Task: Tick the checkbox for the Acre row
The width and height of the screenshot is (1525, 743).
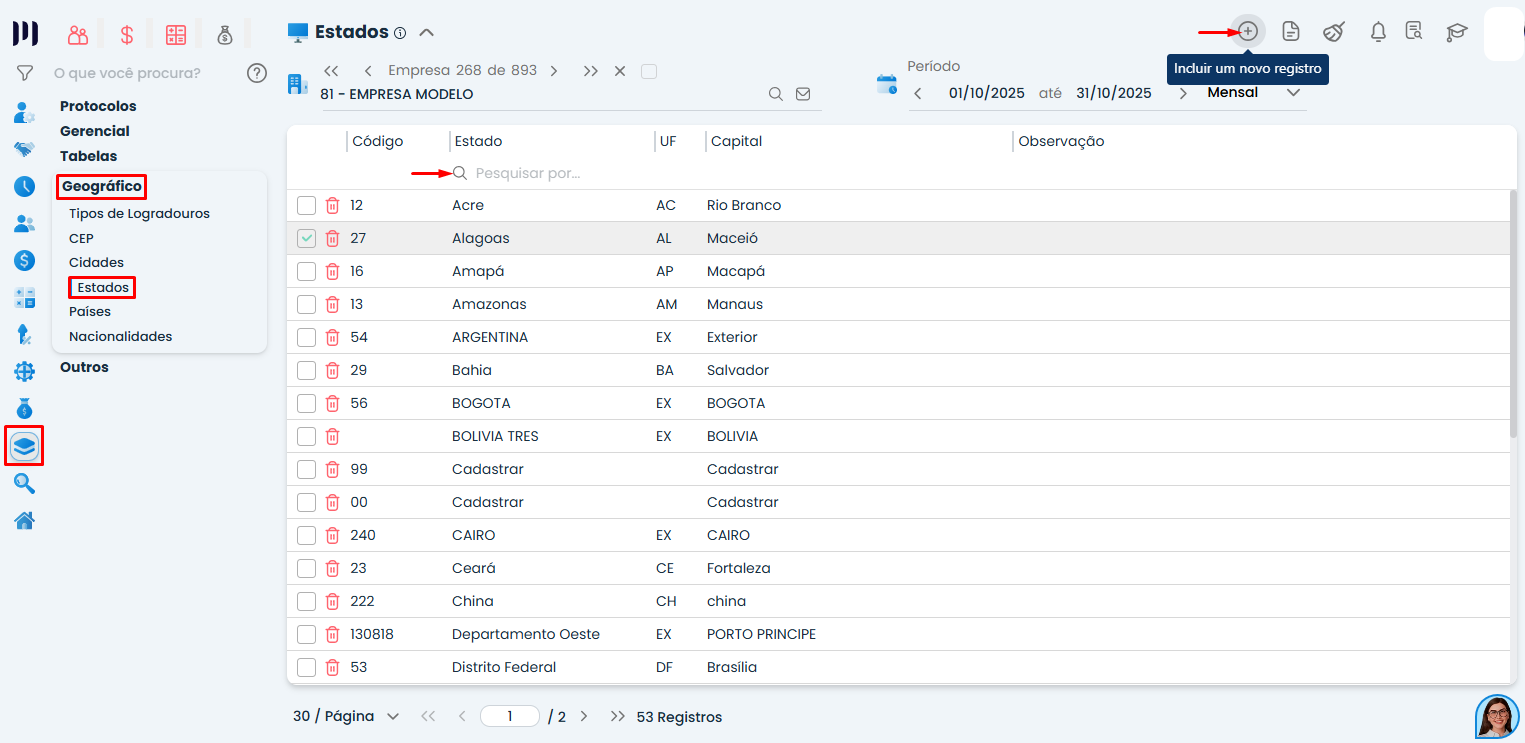Action: tap(306, 206)
